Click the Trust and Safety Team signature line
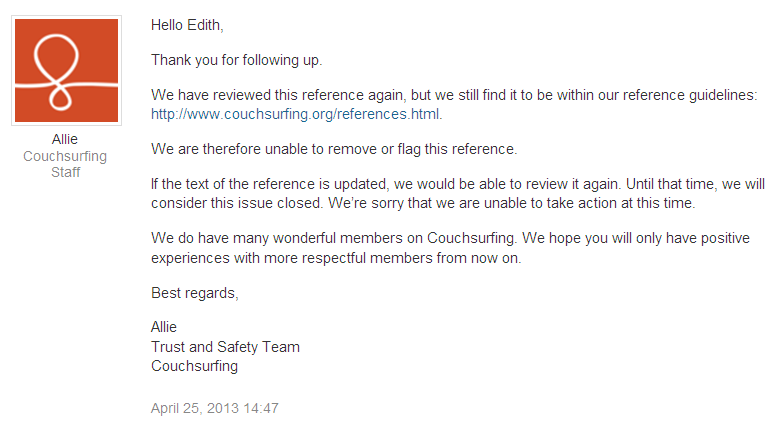784x438 pixels. 226,347
